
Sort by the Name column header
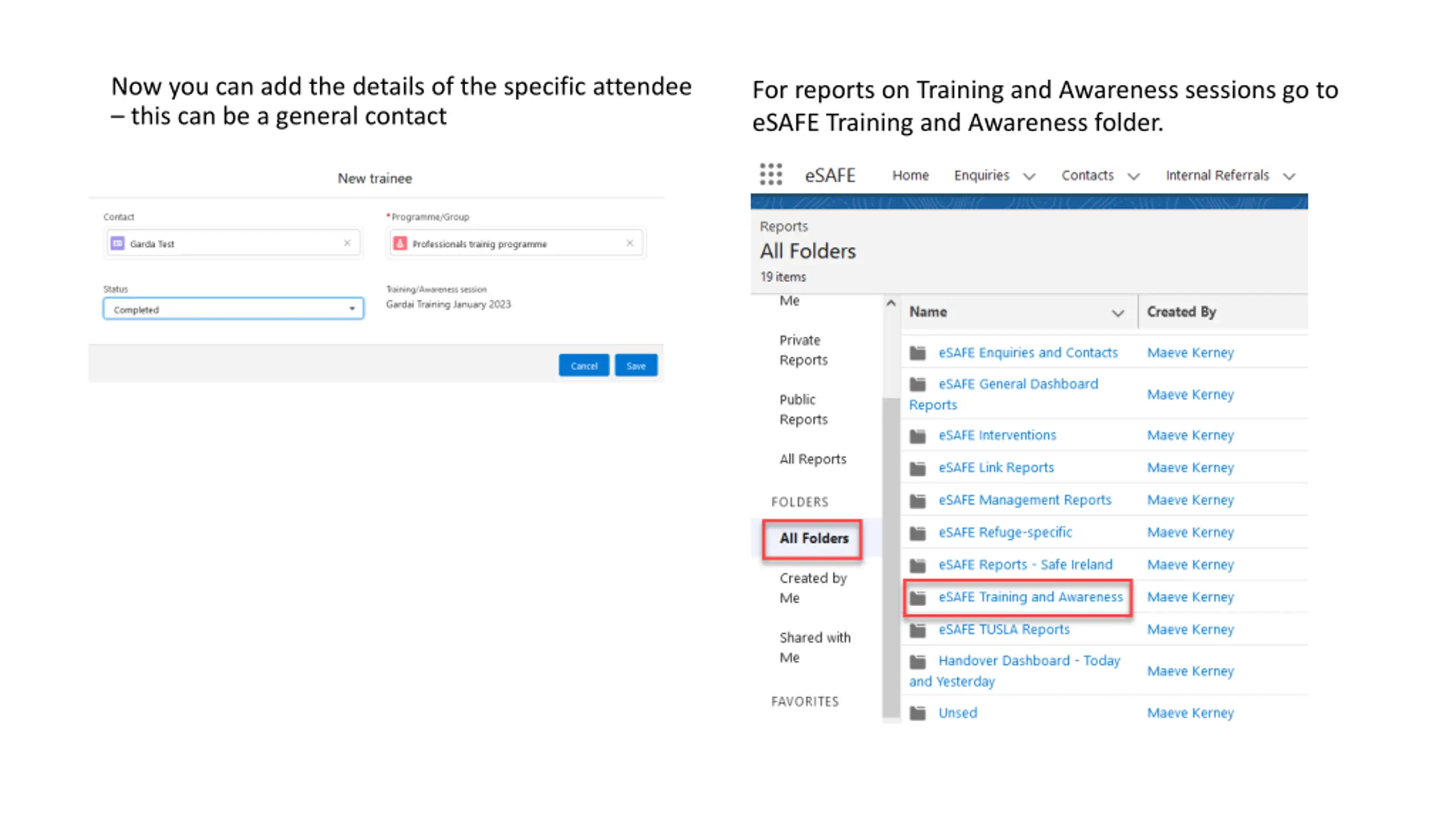[x=928, y=312]
